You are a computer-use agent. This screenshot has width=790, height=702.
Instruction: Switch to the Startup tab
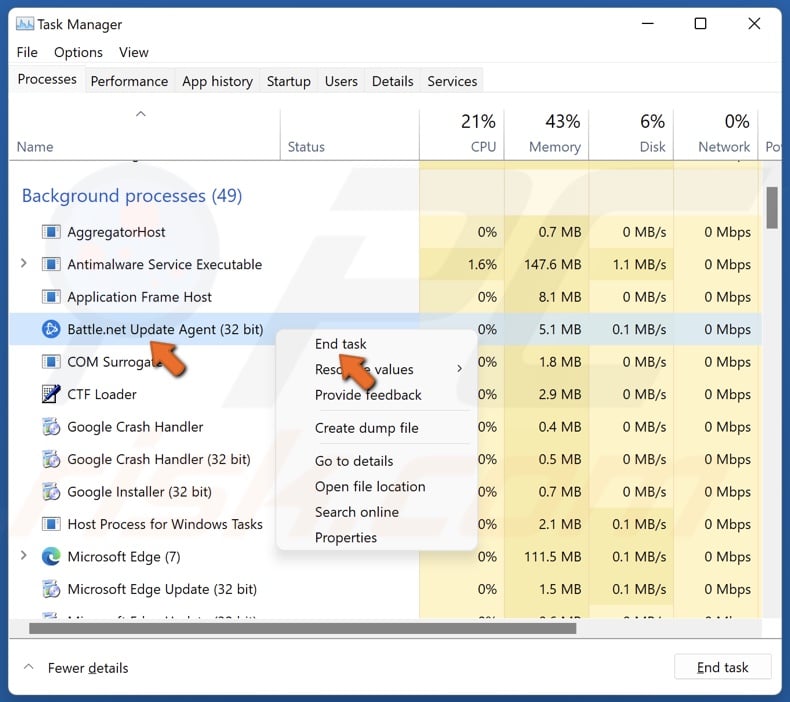(x=289, y=81)
